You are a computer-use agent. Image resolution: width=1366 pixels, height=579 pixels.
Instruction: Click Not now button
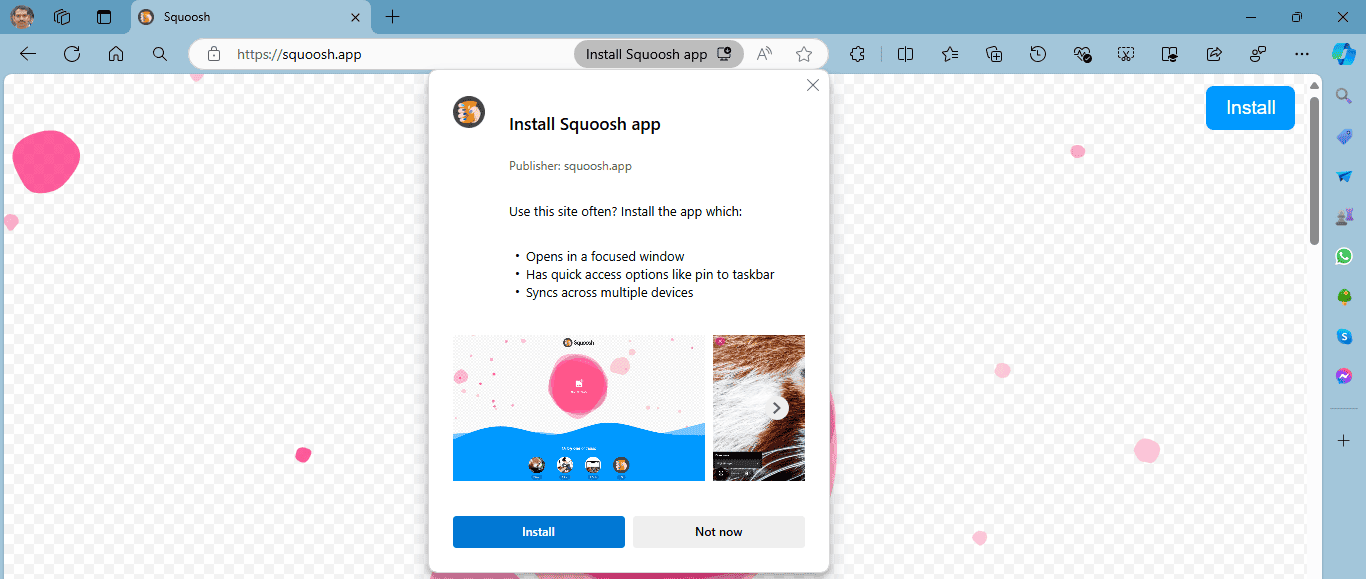[x=719, y=532]
